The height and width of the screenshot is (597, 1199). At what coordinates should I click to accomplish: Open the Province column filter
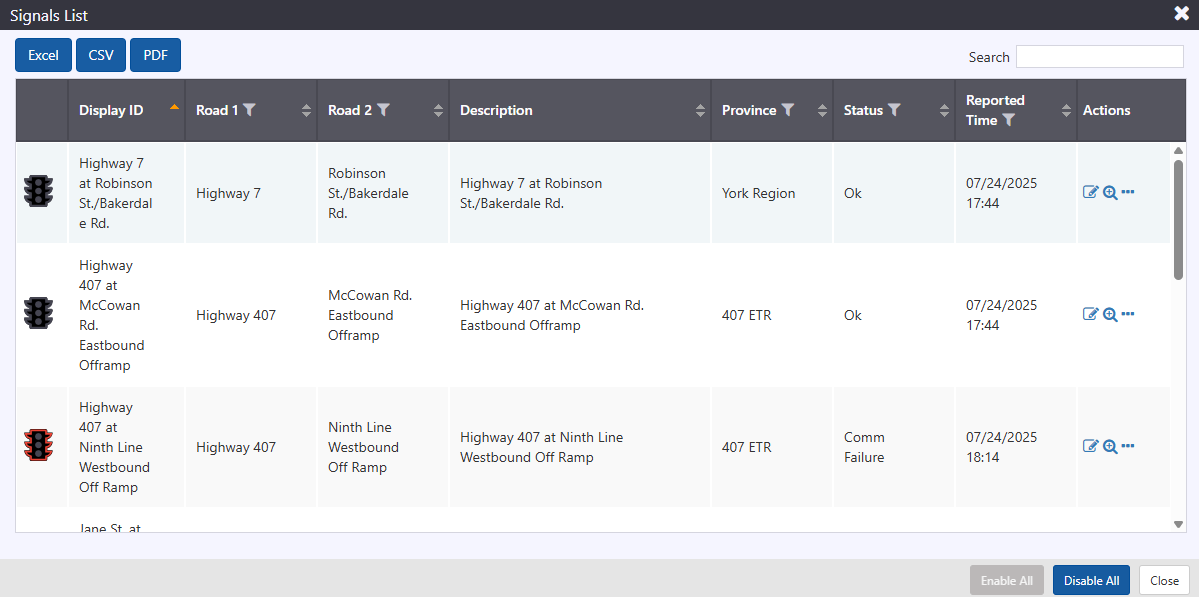tap(788, 110)
